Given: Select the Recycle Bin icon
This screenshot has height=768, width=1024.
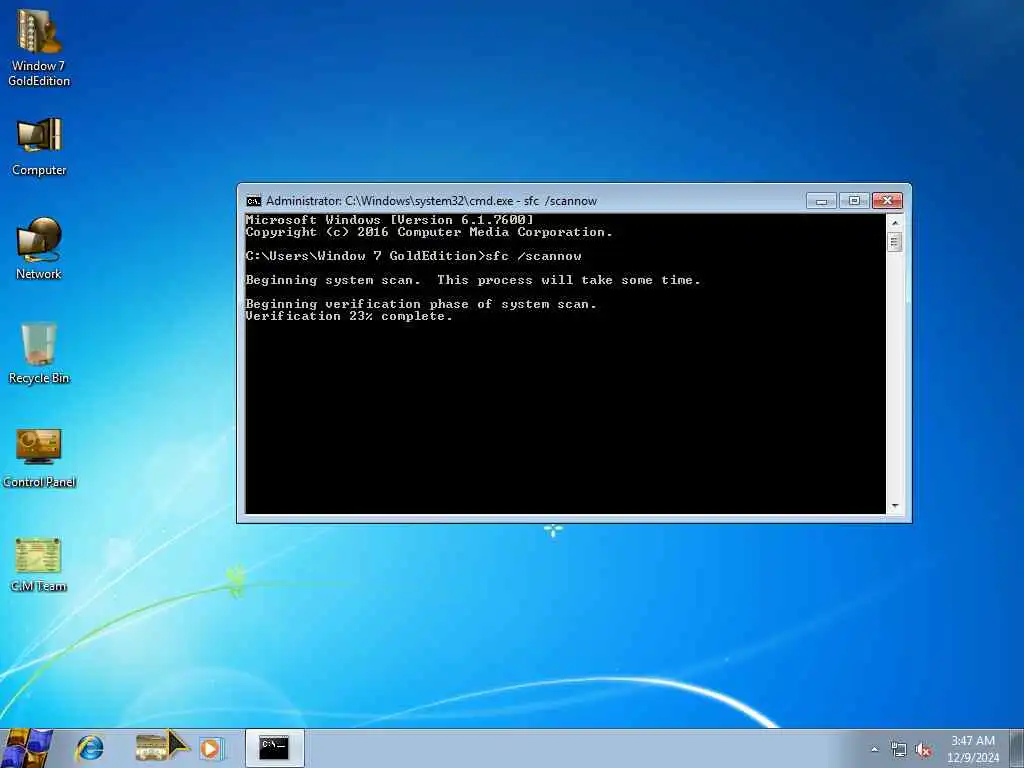Looking at the screenshot, I should [39, 353].
